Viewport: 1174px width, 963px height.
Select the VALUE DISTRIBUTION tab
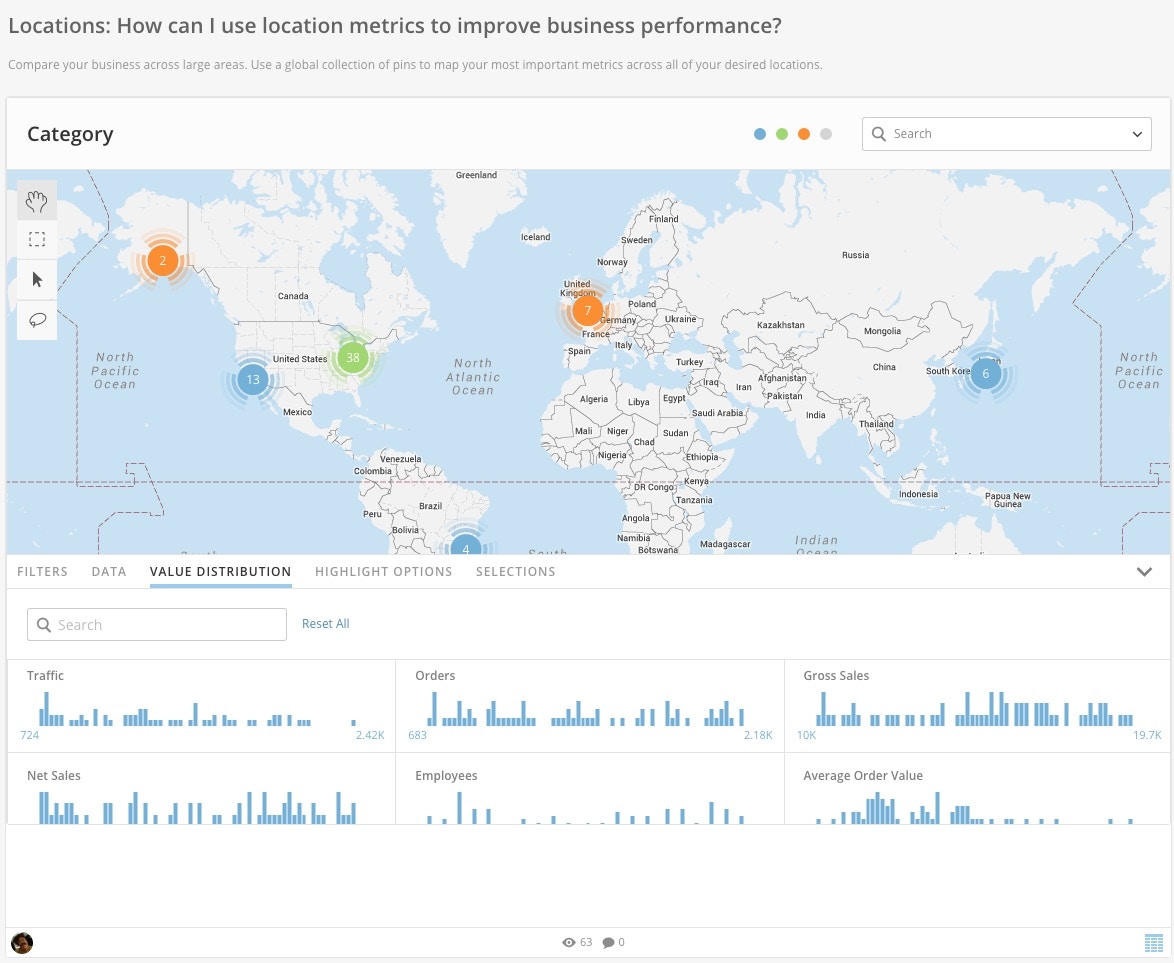tap(220, 571)
